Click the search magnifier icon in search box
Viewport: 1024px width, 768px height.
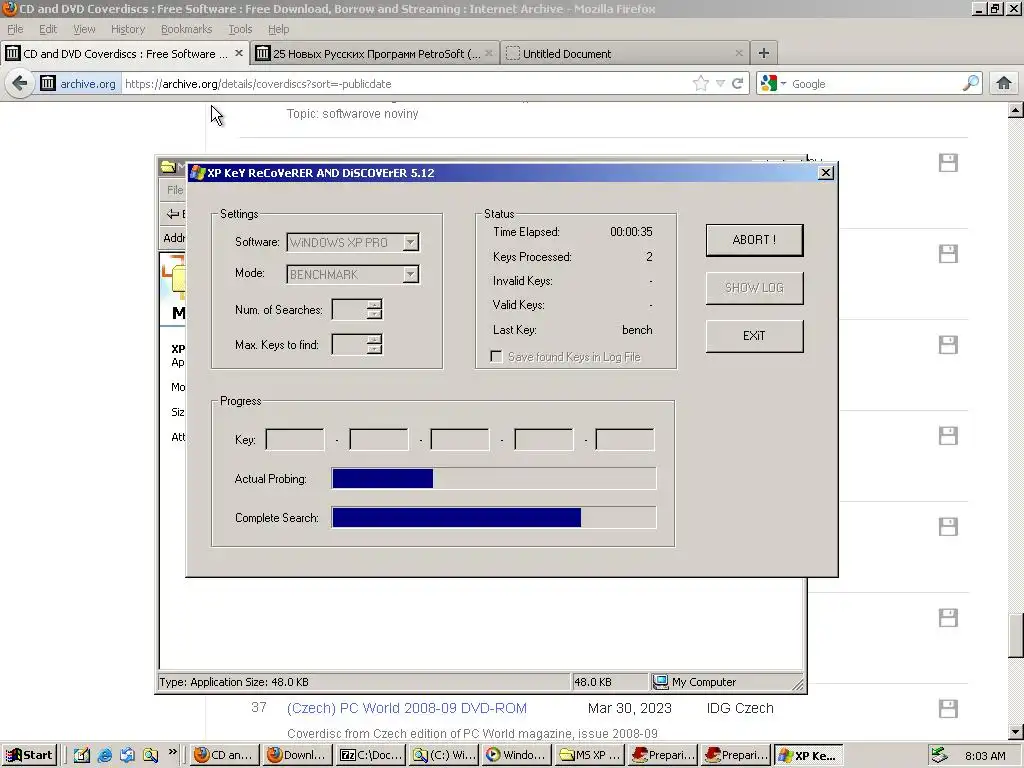pyautogui.click(x=970, y=83)
